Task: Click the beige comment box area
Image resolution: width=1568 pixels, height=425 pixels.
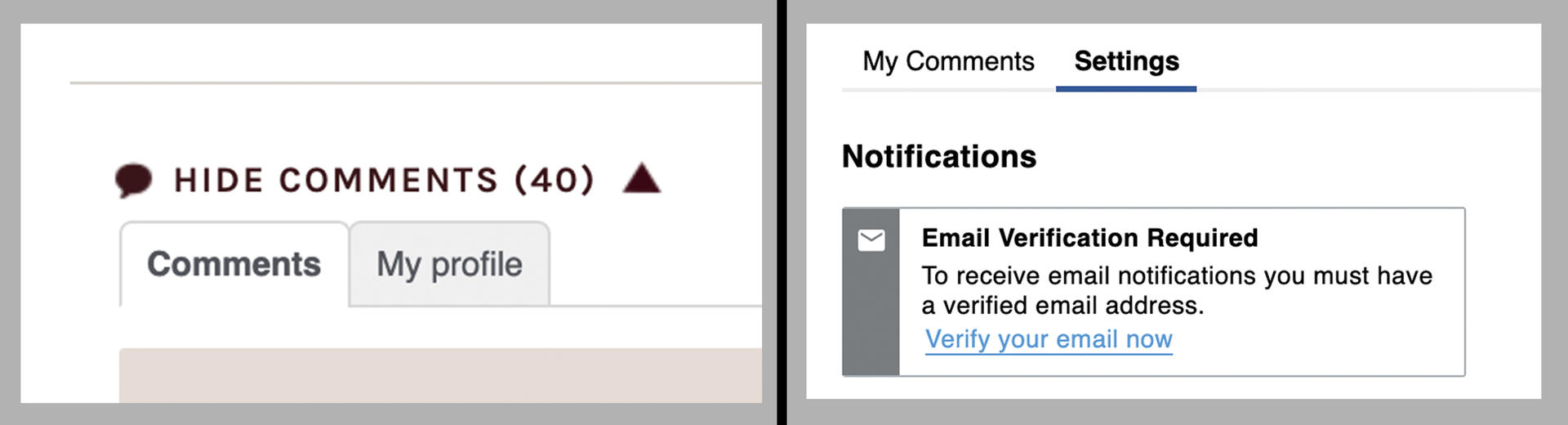Action: coord(440,375)
